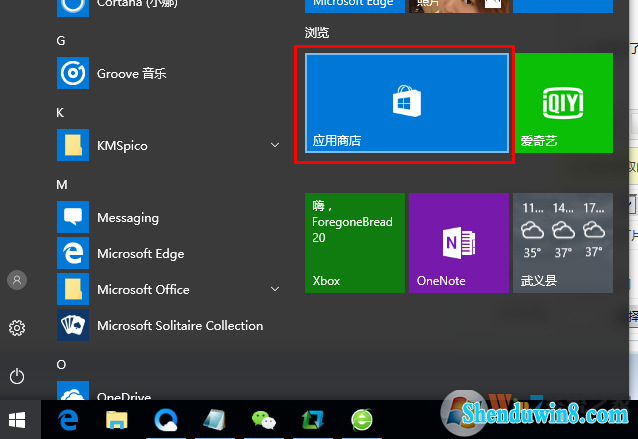Open the green 360 browser on taskbar
This screenshot has width=638, height=439.
point(362,420)
